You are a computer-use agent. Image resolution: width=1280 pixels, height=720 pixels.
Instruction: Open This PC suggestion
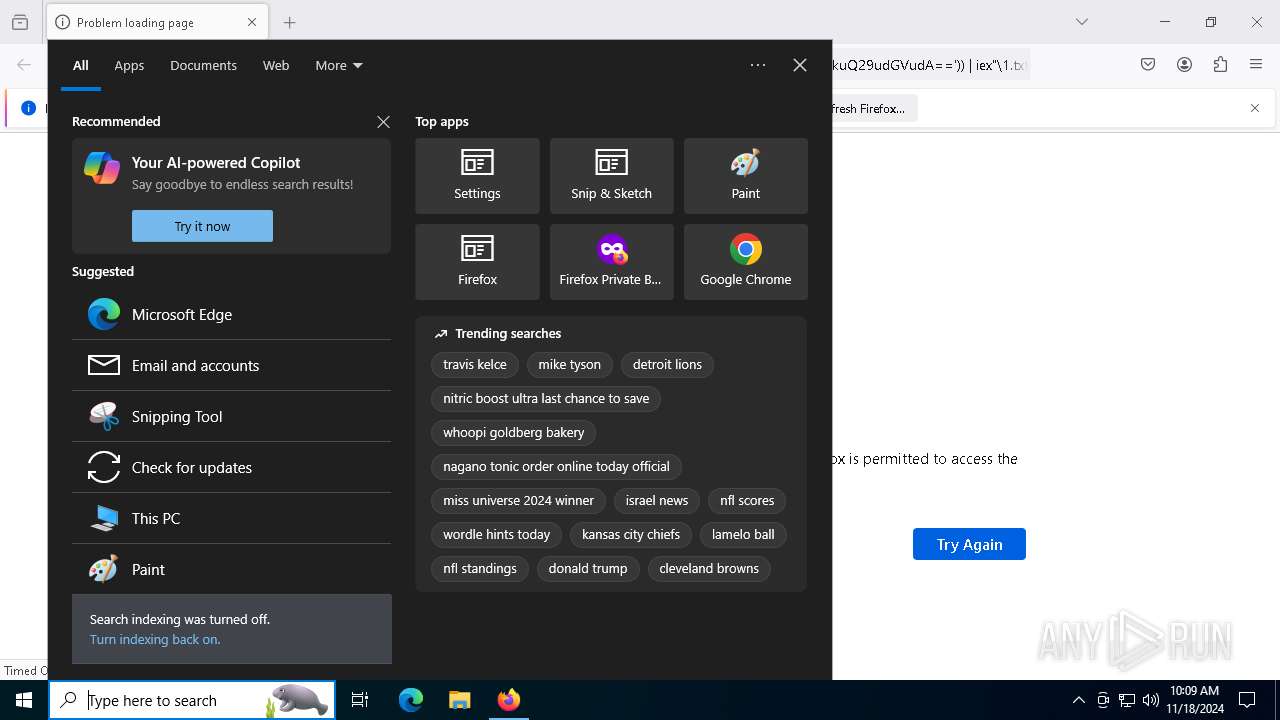pos(231,518)
